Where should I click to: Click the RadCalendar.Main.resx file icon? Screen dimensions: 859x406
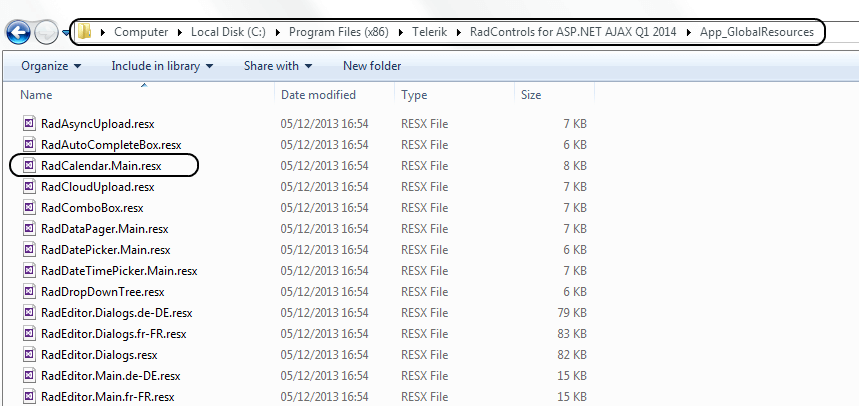30,165
